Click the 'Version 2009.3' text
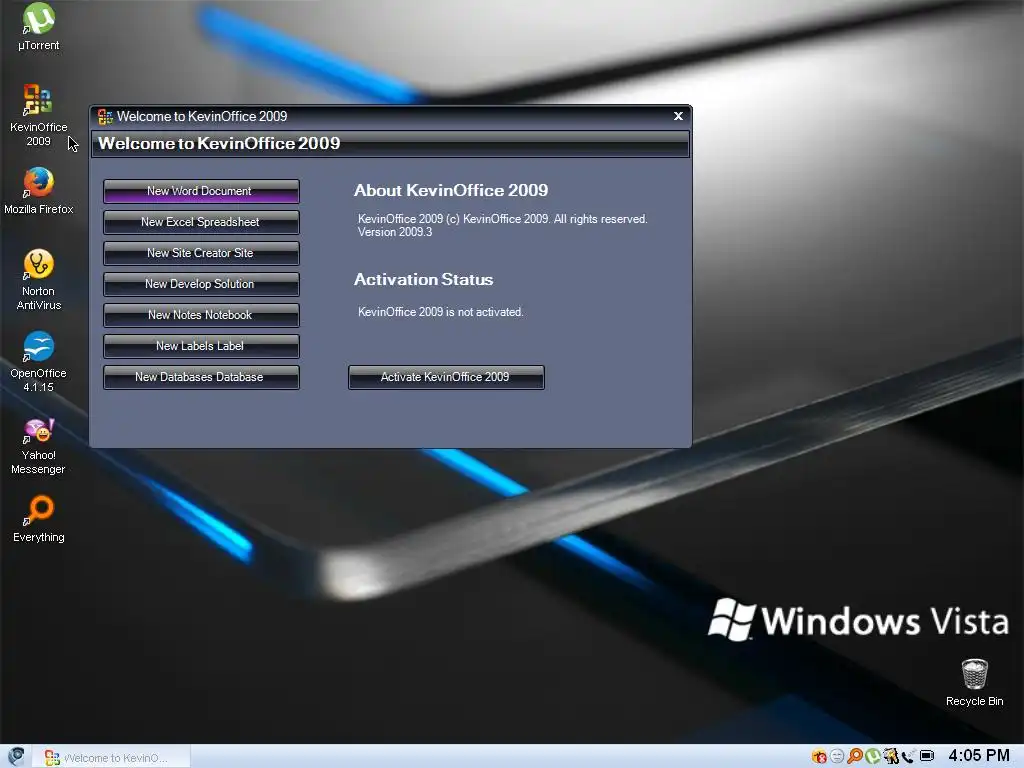1024x768 pixels. pyautogui.click(x=394, y=232)
